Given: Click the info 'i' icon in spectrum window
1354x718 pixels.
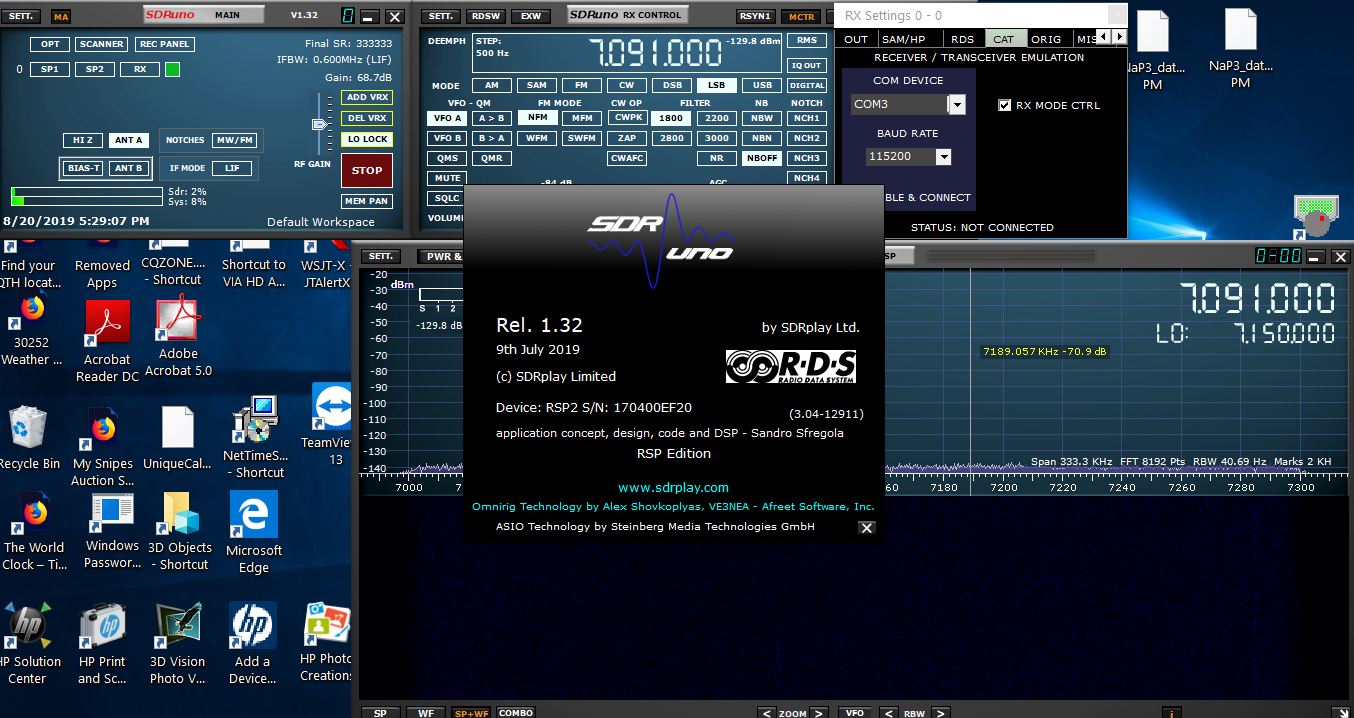Looking at the screenshot, I should pos(1170,712).
